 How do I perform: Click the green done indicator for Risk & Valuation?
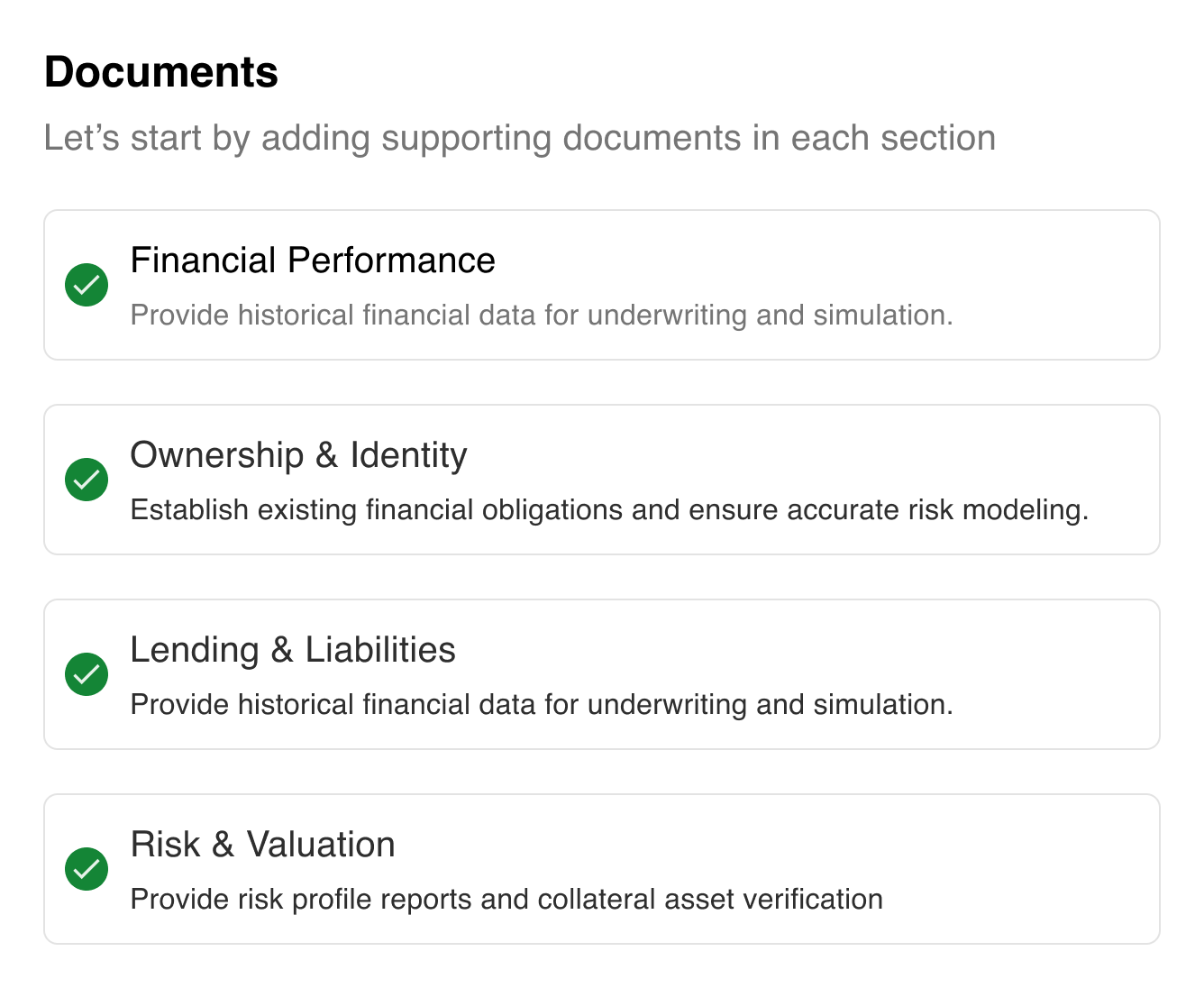tap(87, 869)
